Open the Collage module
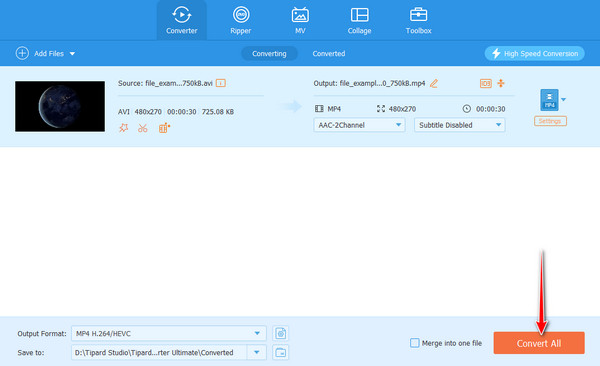Viewport: 600px width, 366px height. pos(359,20)
